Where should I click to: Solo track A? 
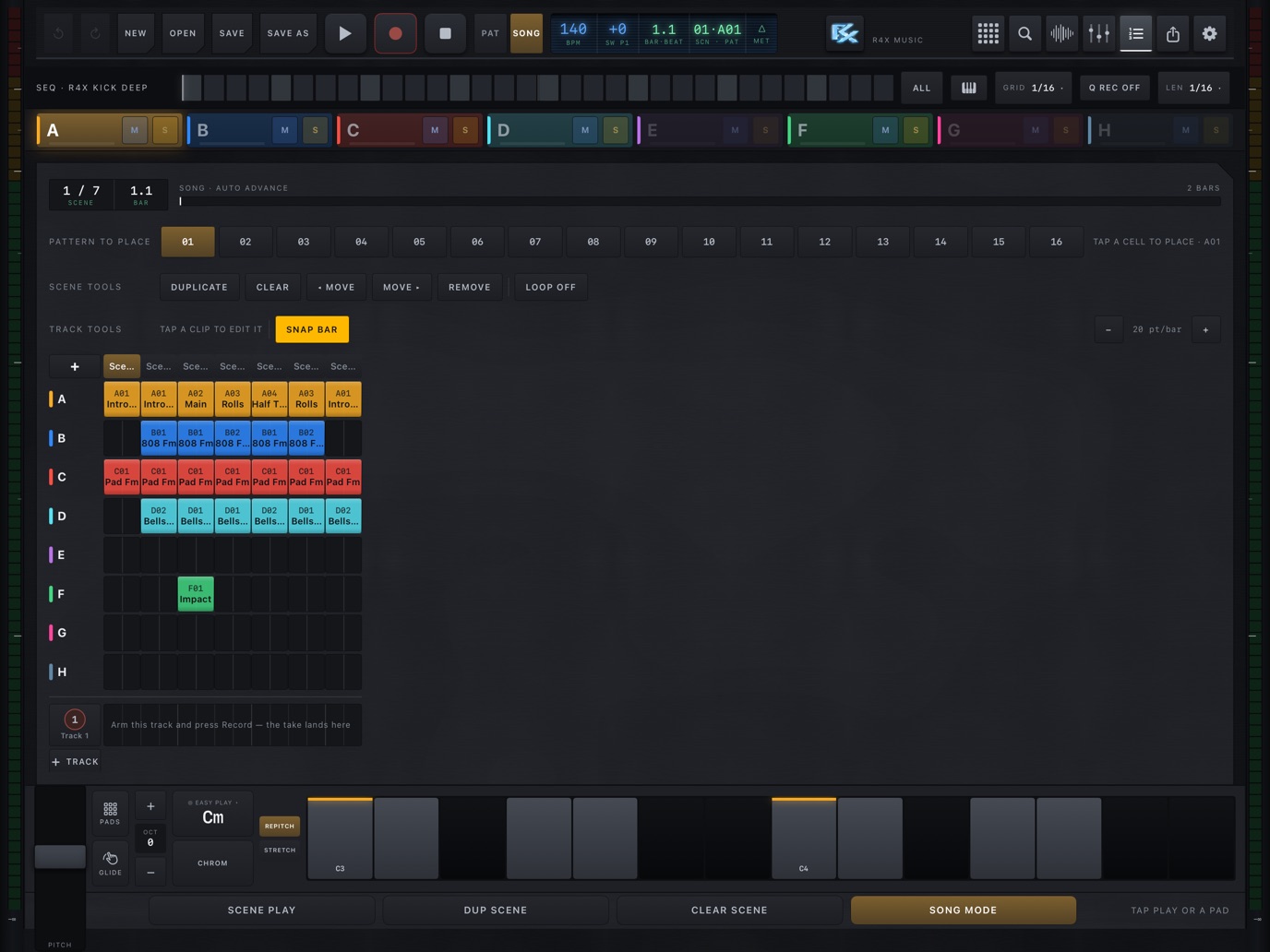click(x=165, y=130)
